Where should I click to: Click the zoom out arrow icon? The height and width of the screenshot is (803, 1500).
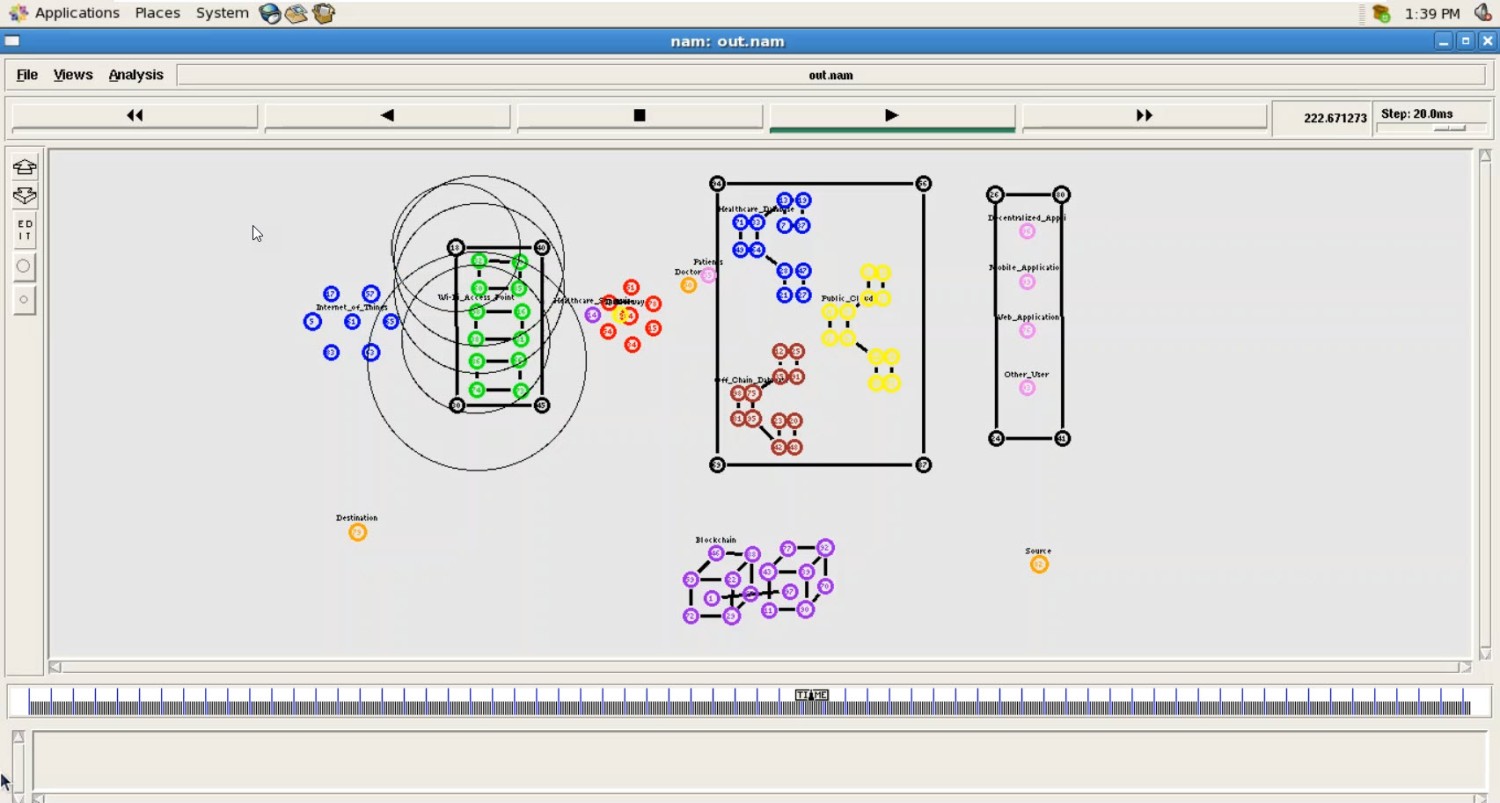pos(24,196)
